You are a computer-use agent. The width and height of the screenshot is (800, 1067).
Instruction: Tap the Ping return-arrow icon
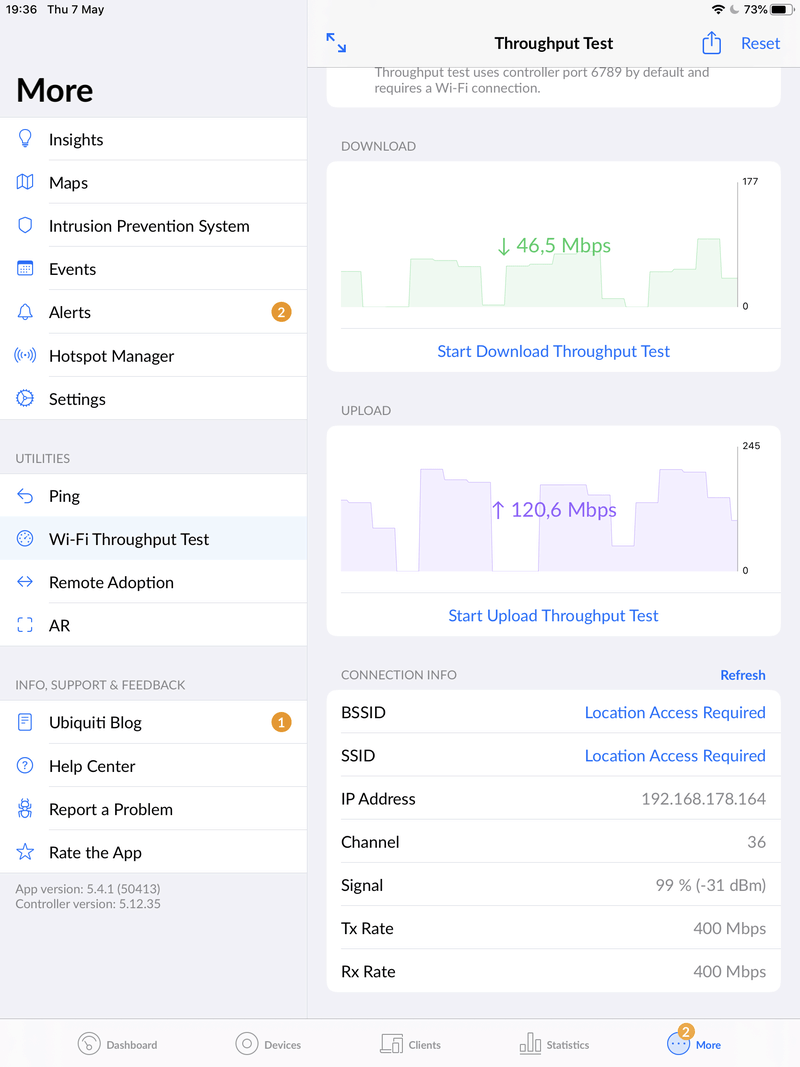coord(25,496)
